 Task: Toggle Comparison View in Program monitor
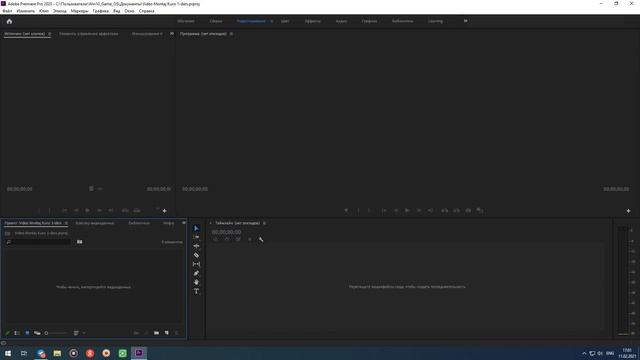[480, 211]
